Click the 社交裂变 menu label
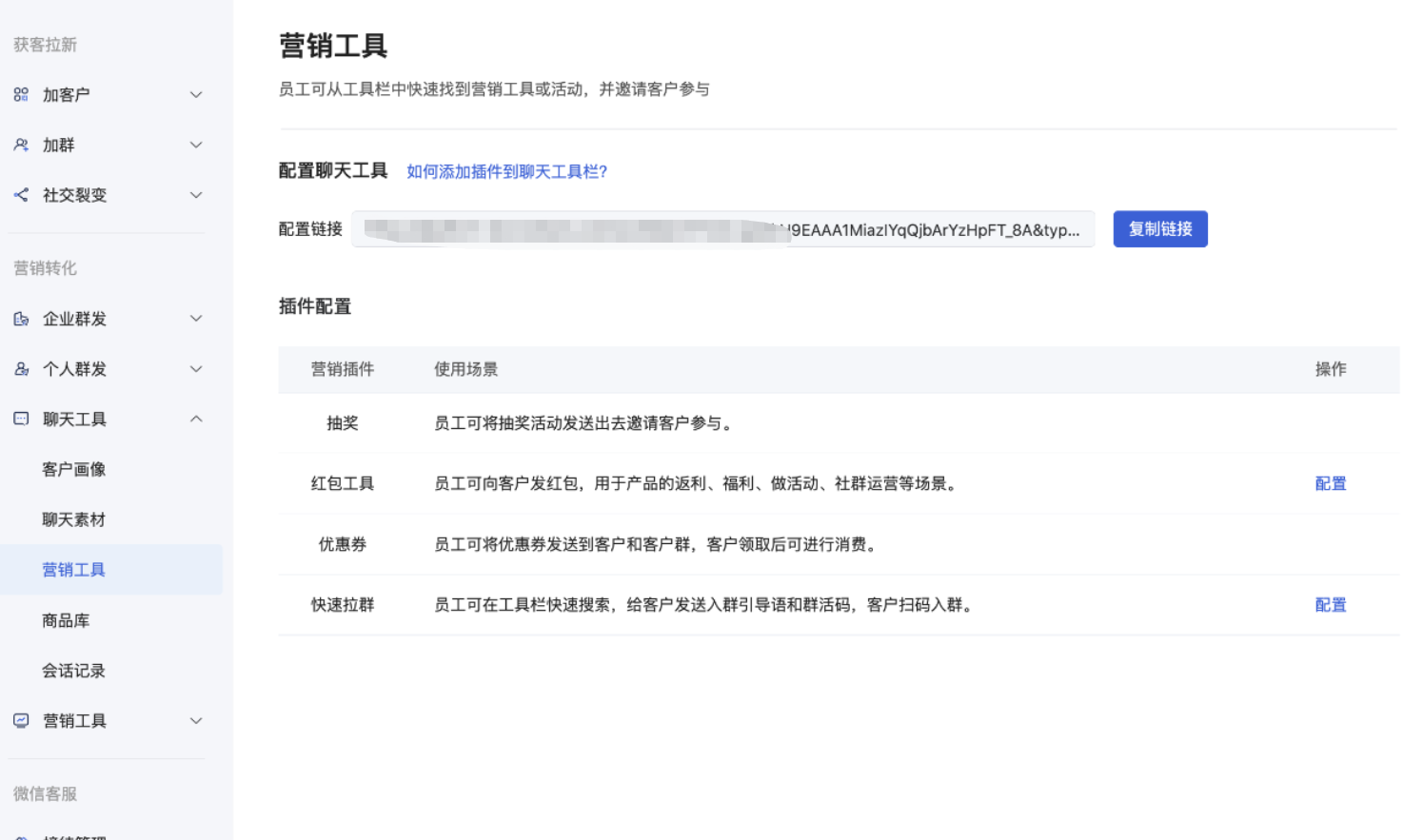 [74, 195]
